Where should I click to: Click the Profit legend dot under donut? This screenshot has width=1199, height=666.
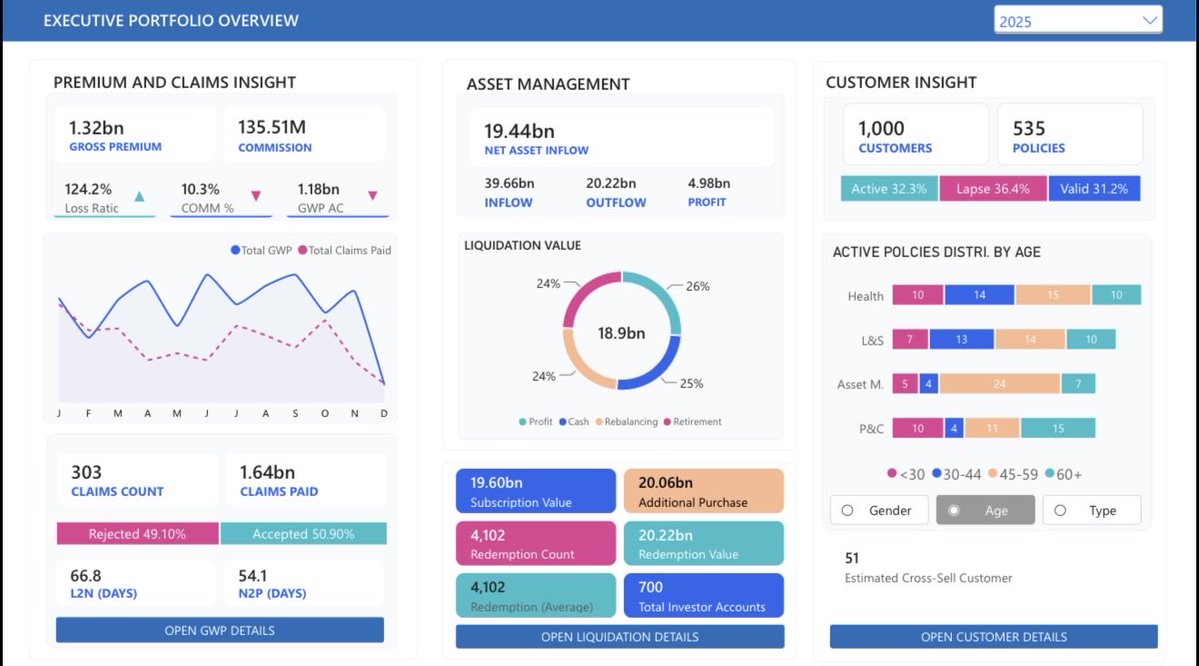(x=522, y=422)
